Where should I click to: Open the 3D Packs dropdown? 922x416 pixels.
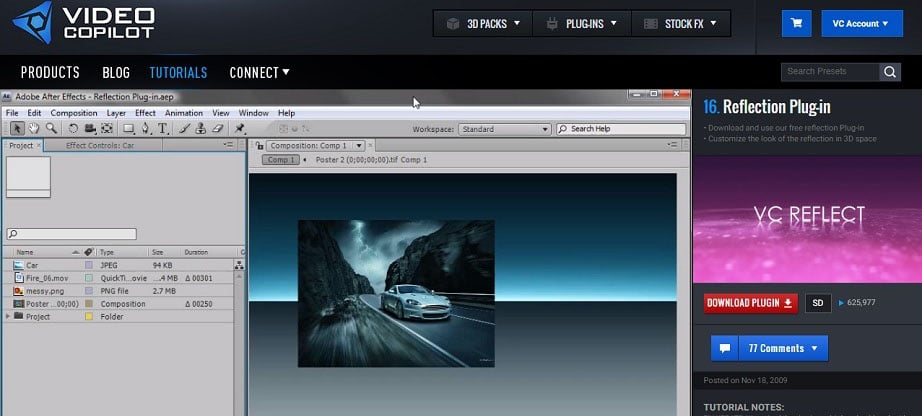483,24
